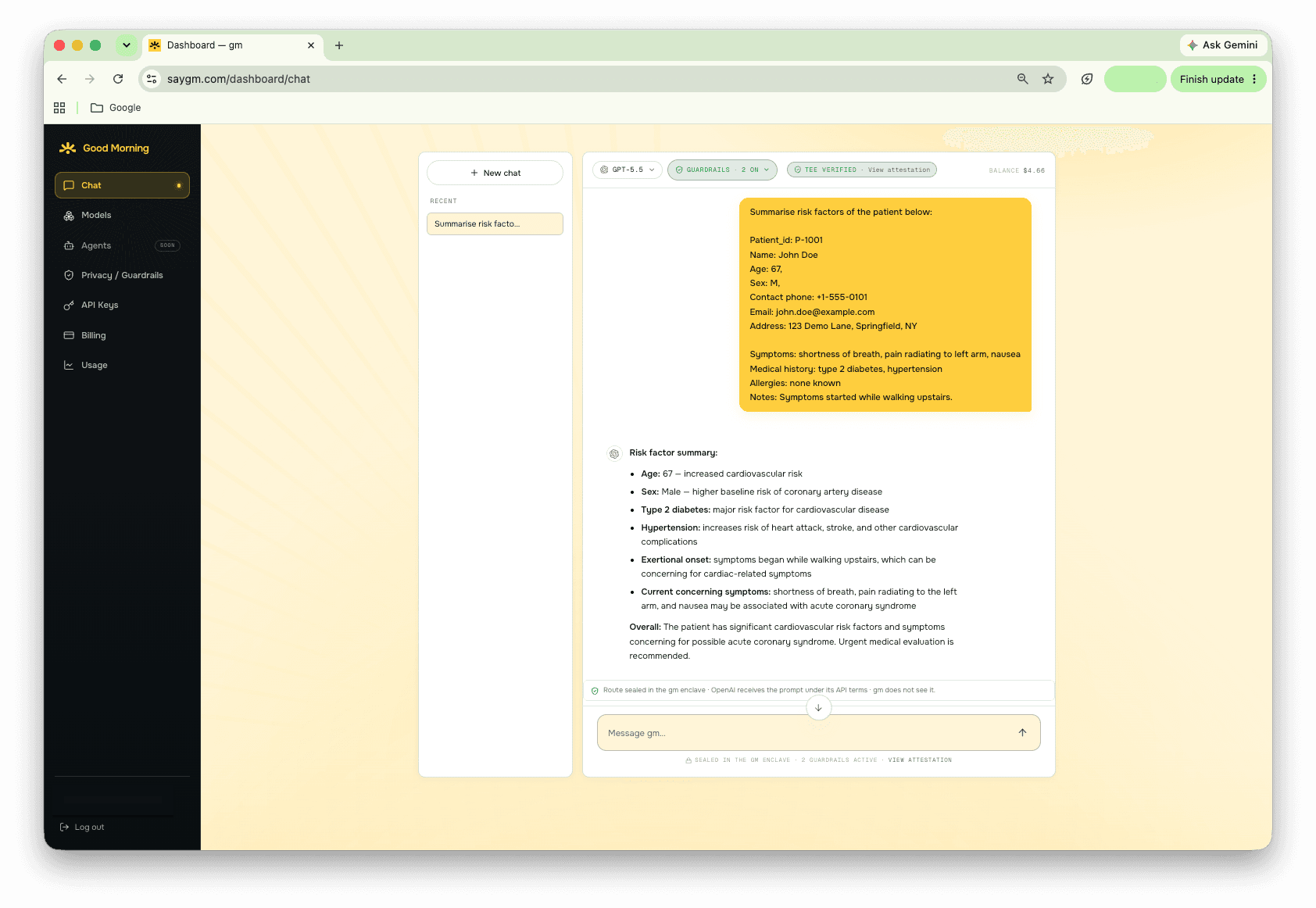Click the TEE Verified view attestation badge
The width and height of the screenshot is (1316, 908).
tap(862, 170)
